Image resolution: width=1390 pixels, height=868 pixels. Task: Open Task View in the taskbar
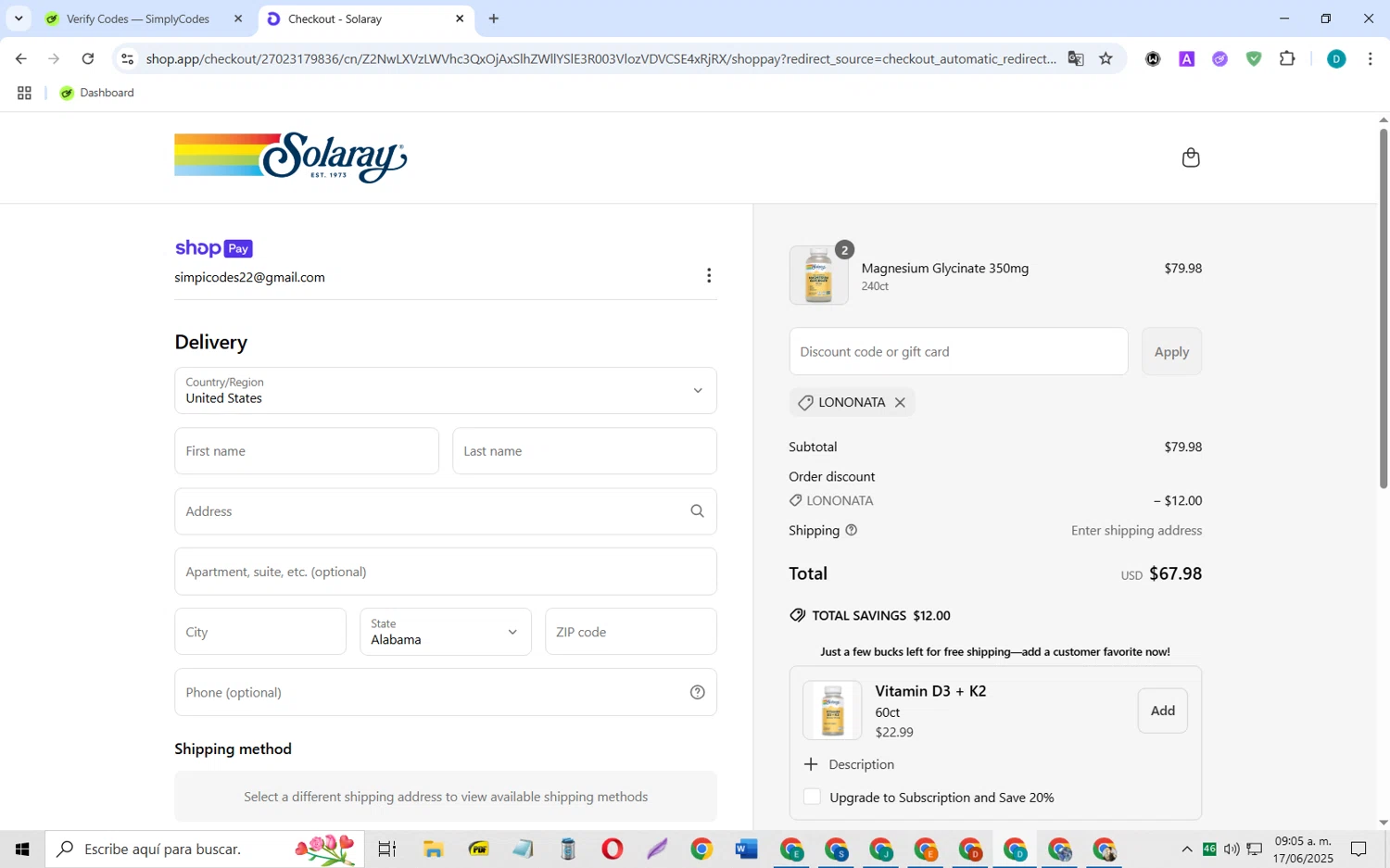[387, 849]
